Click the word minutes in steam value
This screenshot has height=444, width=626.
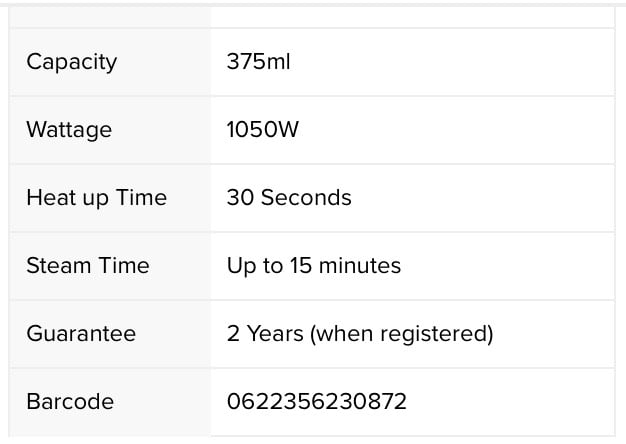pyautogui.click(x=360, y=266)
